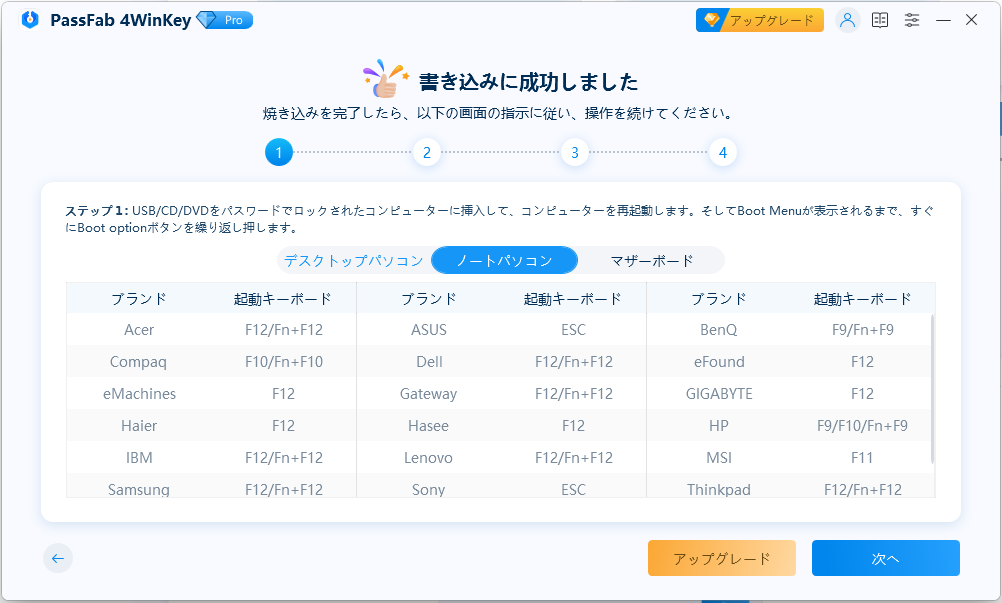The width and height of the screenshot is (1002, 603).
Task: Click the Lenovo brand row
Action: point(426,458)
